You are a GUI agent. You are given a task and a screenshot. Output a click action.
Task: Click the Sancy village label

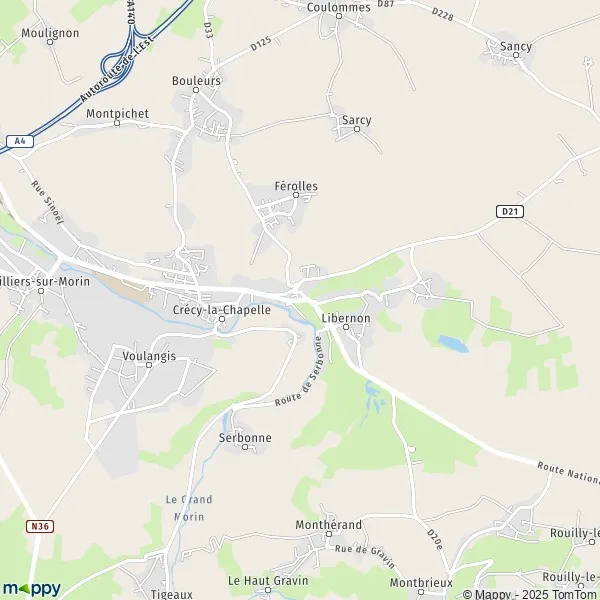coord(516,46)
